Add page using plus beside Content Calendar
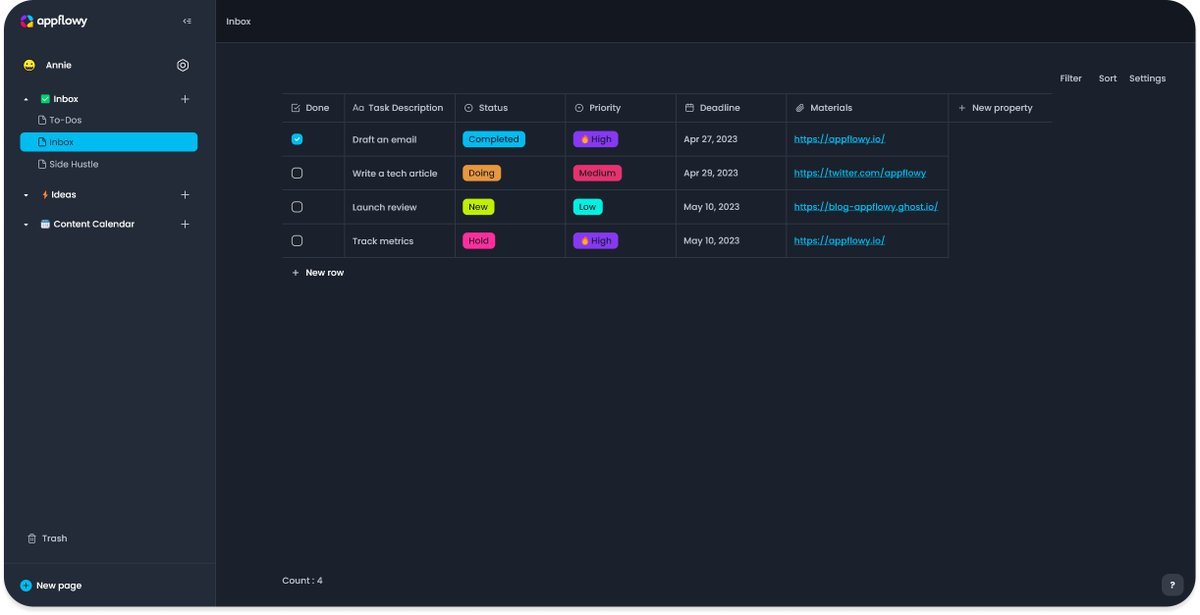Image resolution: width=1200 pixels, height=615 pixels. (x=185, y=224)
